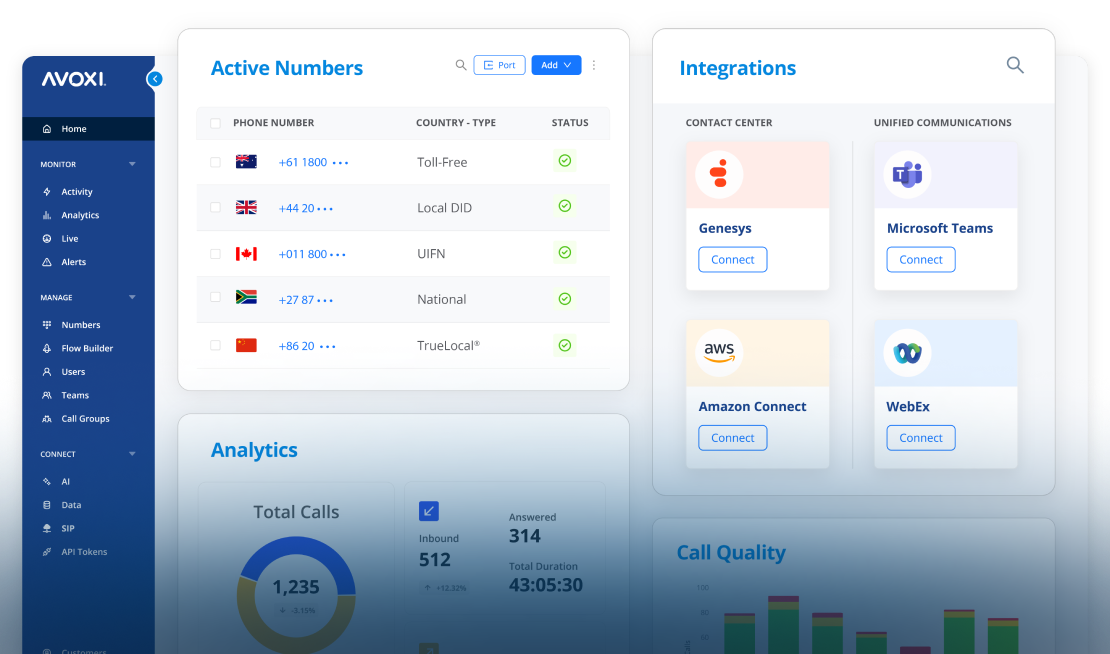Viewport: 1110px width, 654px height.
Task: Toggle the select-all checkbox in table header
Action: coord(215,123)
